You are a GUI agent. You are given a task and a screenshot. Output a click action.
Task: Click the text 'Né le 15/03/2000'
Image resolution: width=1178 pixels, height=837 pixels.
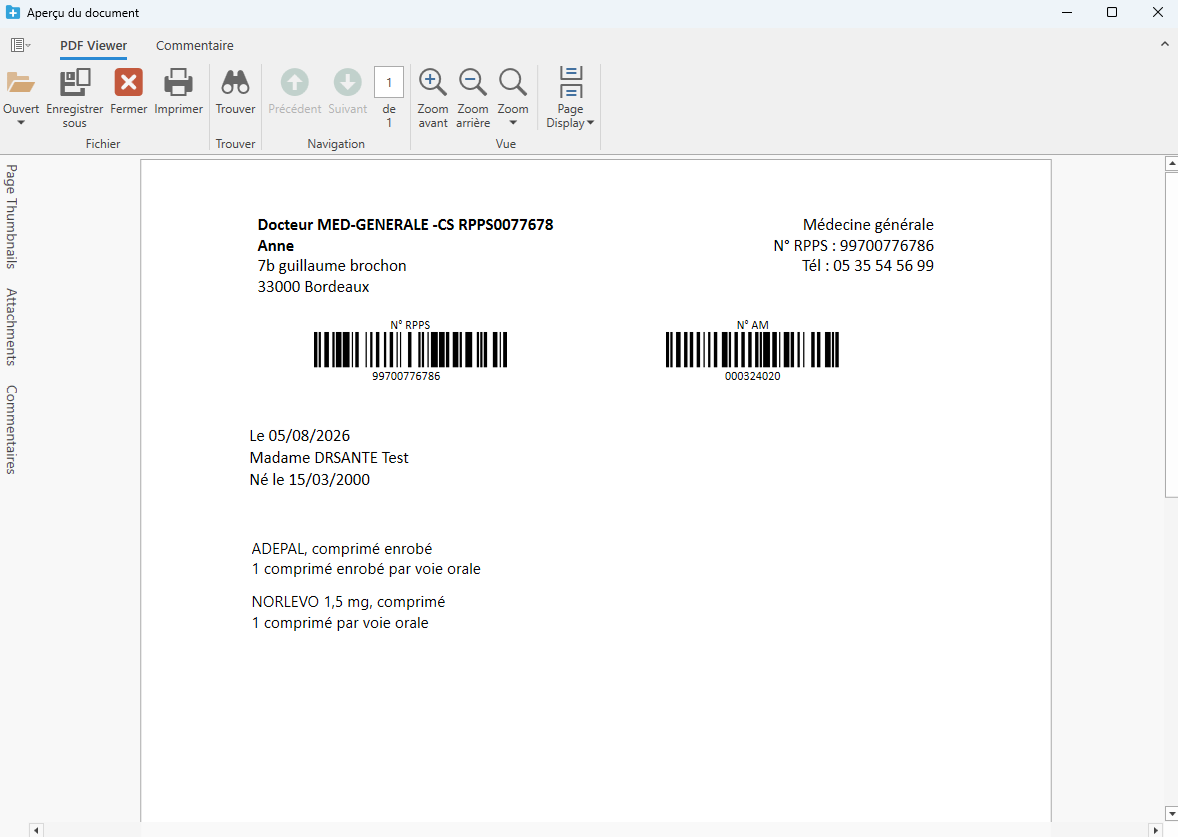tap(310, 479)
